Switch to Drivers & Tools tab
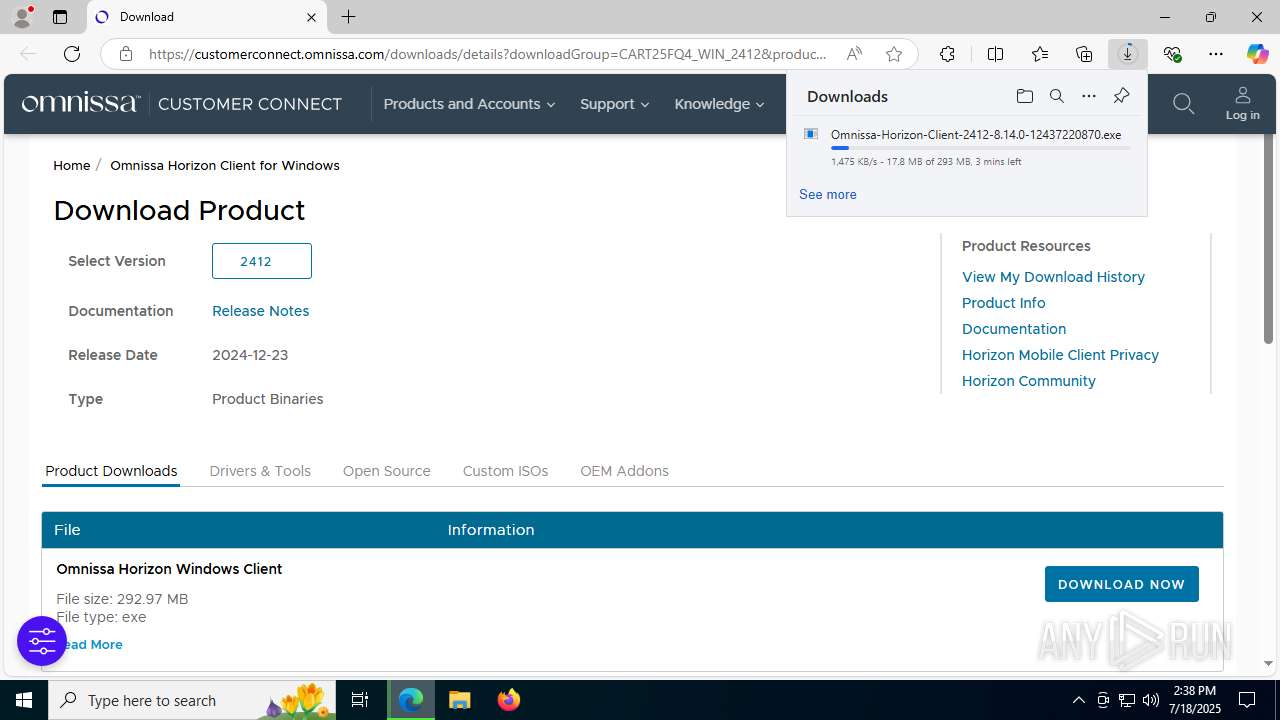 (260, 471)
